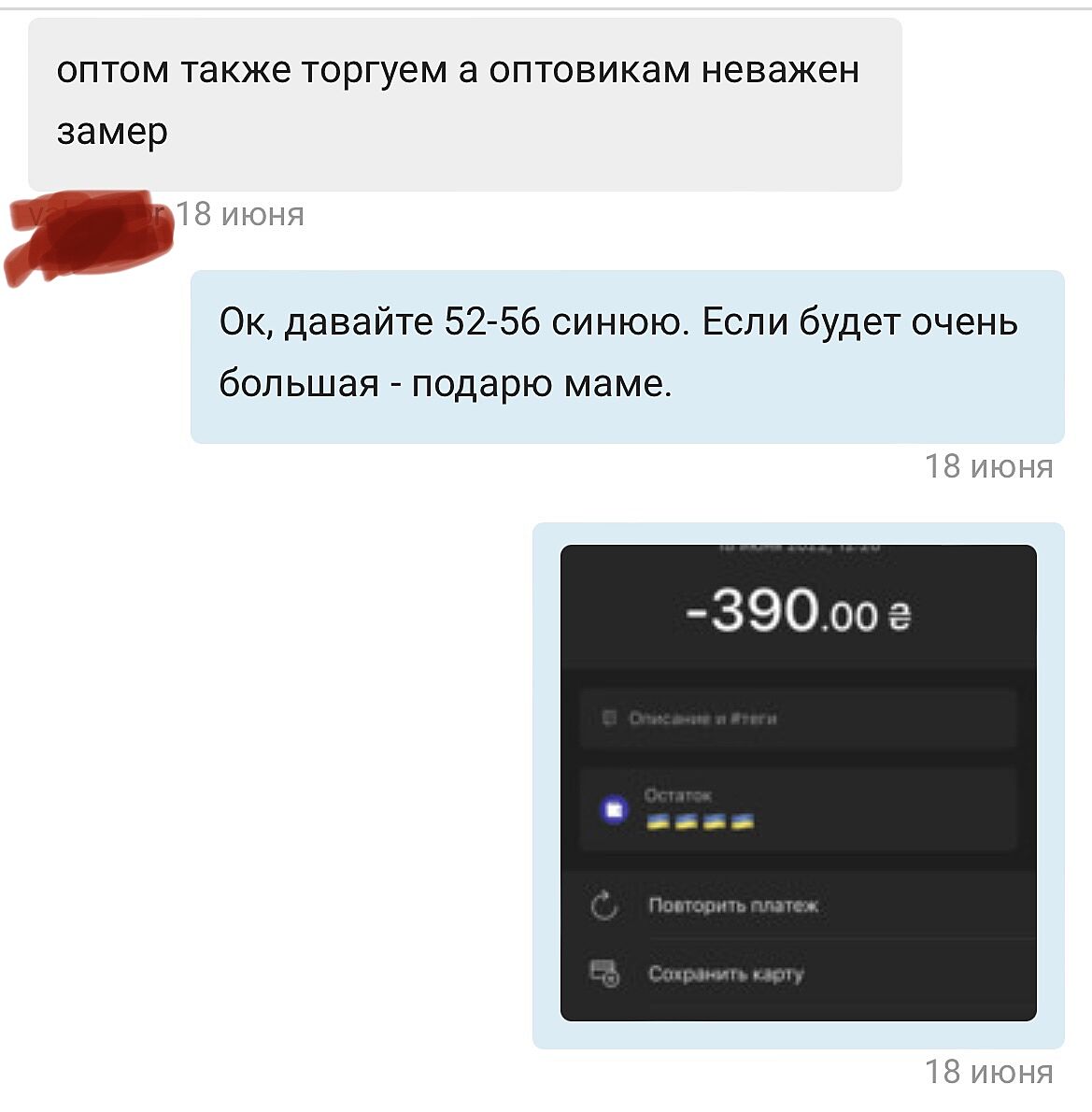Click the small note icon before Описание и #теги

[609, 718]
